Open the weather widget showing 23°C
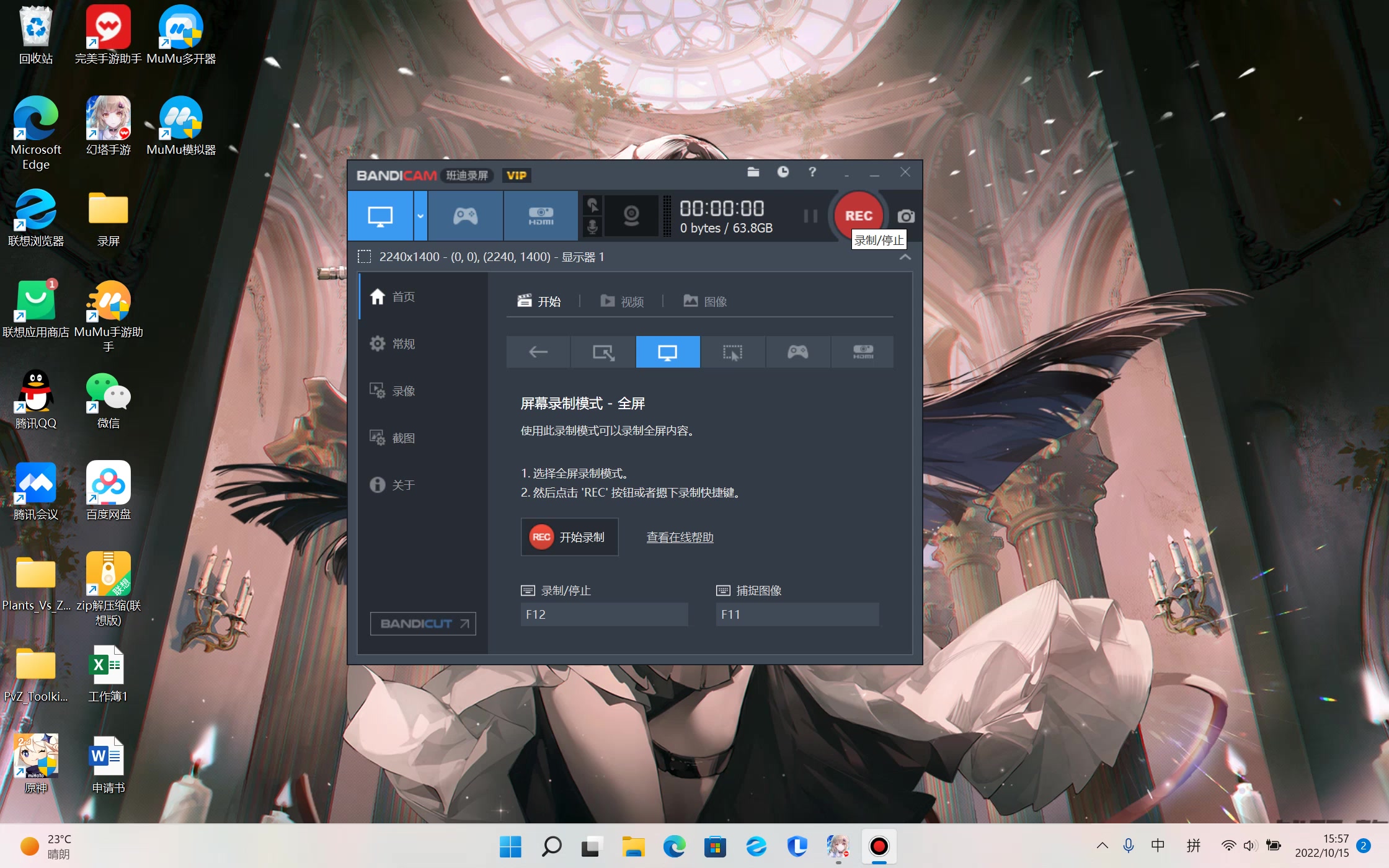This screenshot has height=868, width=1389. (47, 846)
